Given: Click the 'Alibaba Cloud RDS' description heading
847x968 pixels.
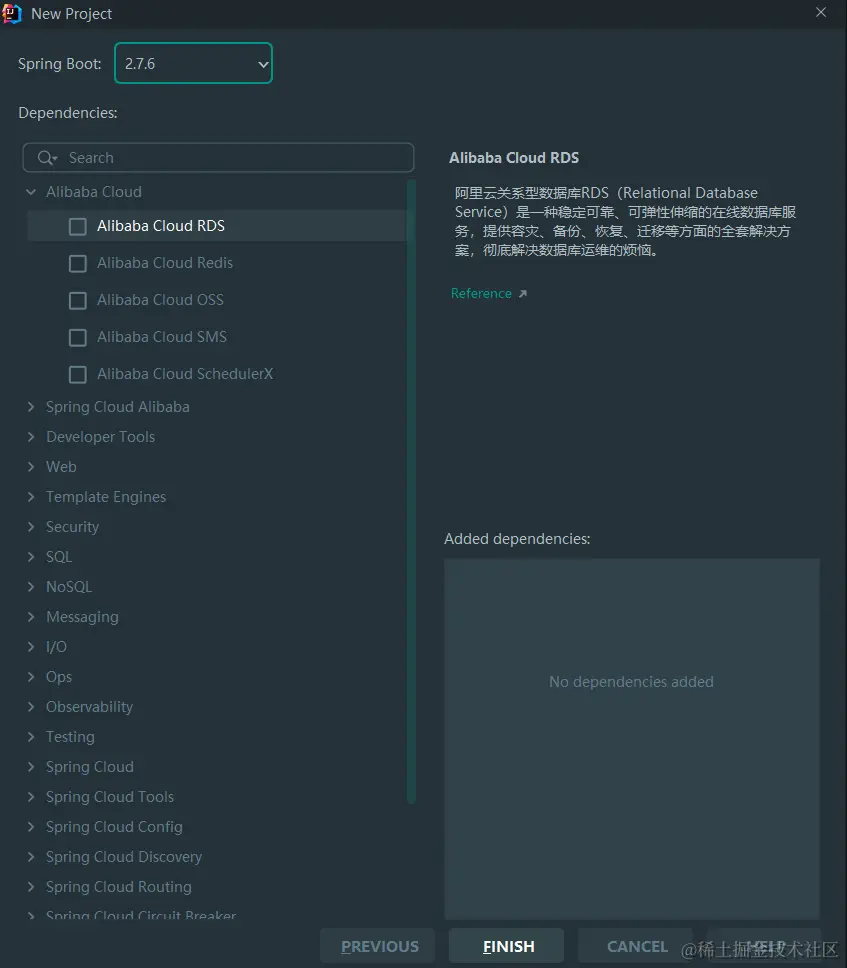Looking at the screenshot, I should [514, 158].
